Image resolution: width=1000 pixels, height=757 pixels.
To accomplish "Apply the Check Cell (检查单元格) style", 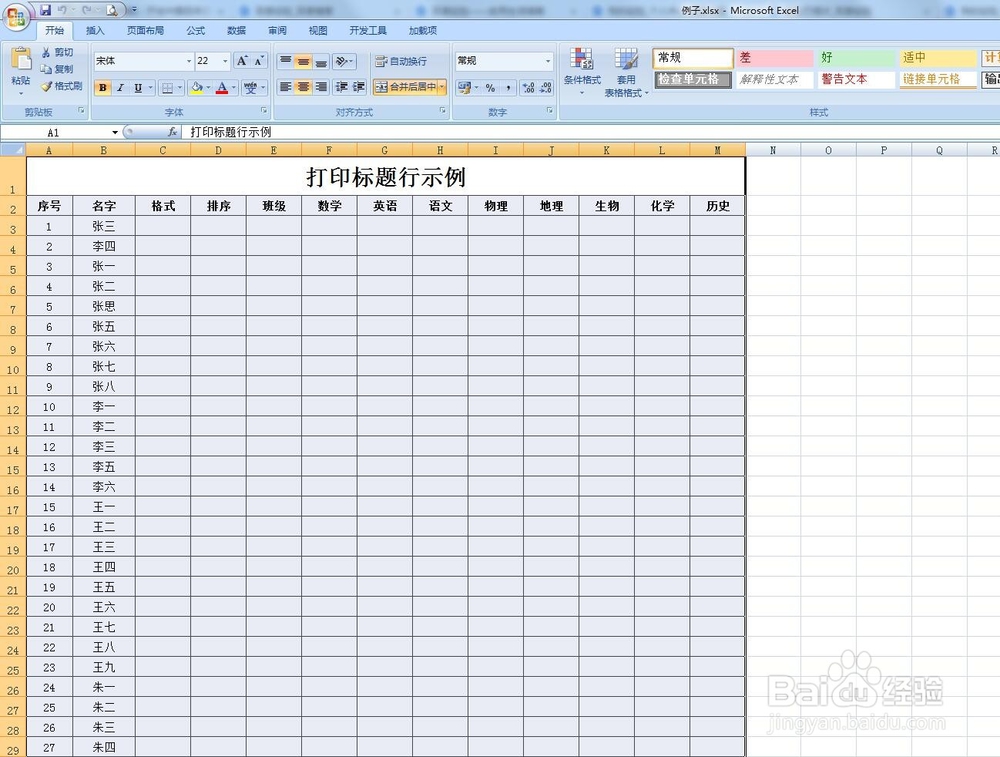I will tap(693, 80).
